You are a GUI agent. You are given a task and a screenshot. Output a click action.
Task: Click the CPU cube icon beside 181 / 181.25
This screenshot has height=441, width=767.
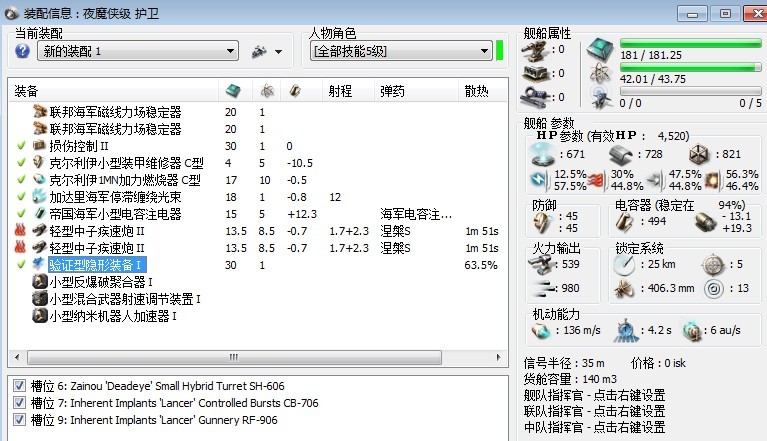pos(600,50)
